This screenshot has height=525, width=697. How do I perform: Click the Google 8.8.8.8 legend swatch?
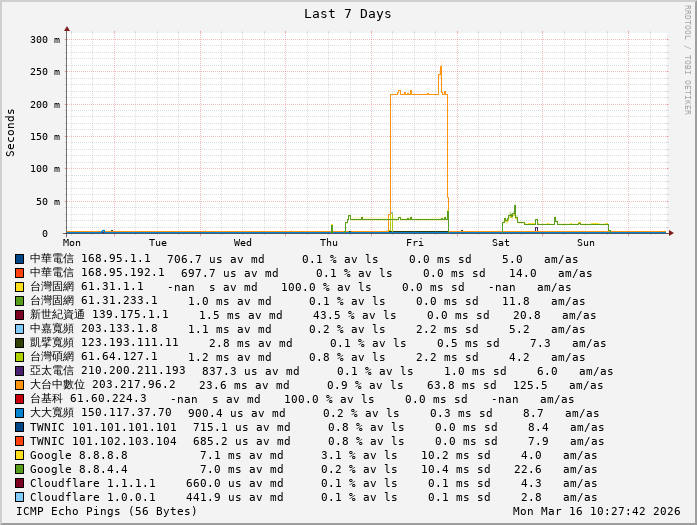pyautogui.click(x=19, y=455)
